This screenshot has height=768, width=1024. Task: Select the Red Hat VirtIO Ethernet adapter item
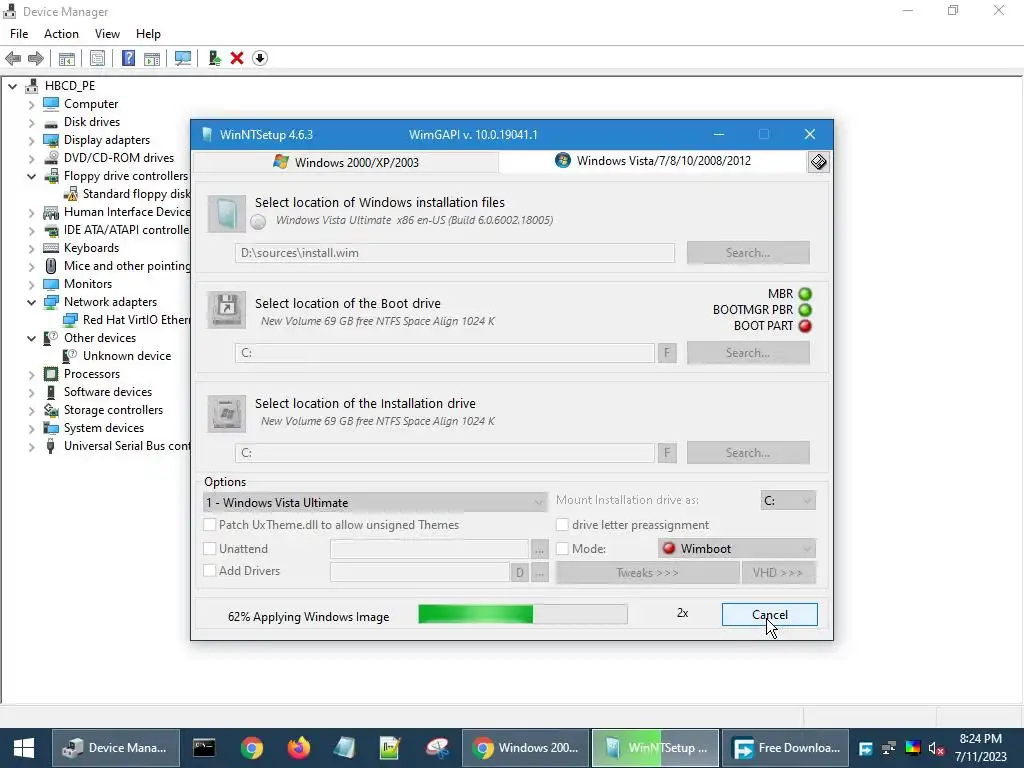[x=125, y=320]
